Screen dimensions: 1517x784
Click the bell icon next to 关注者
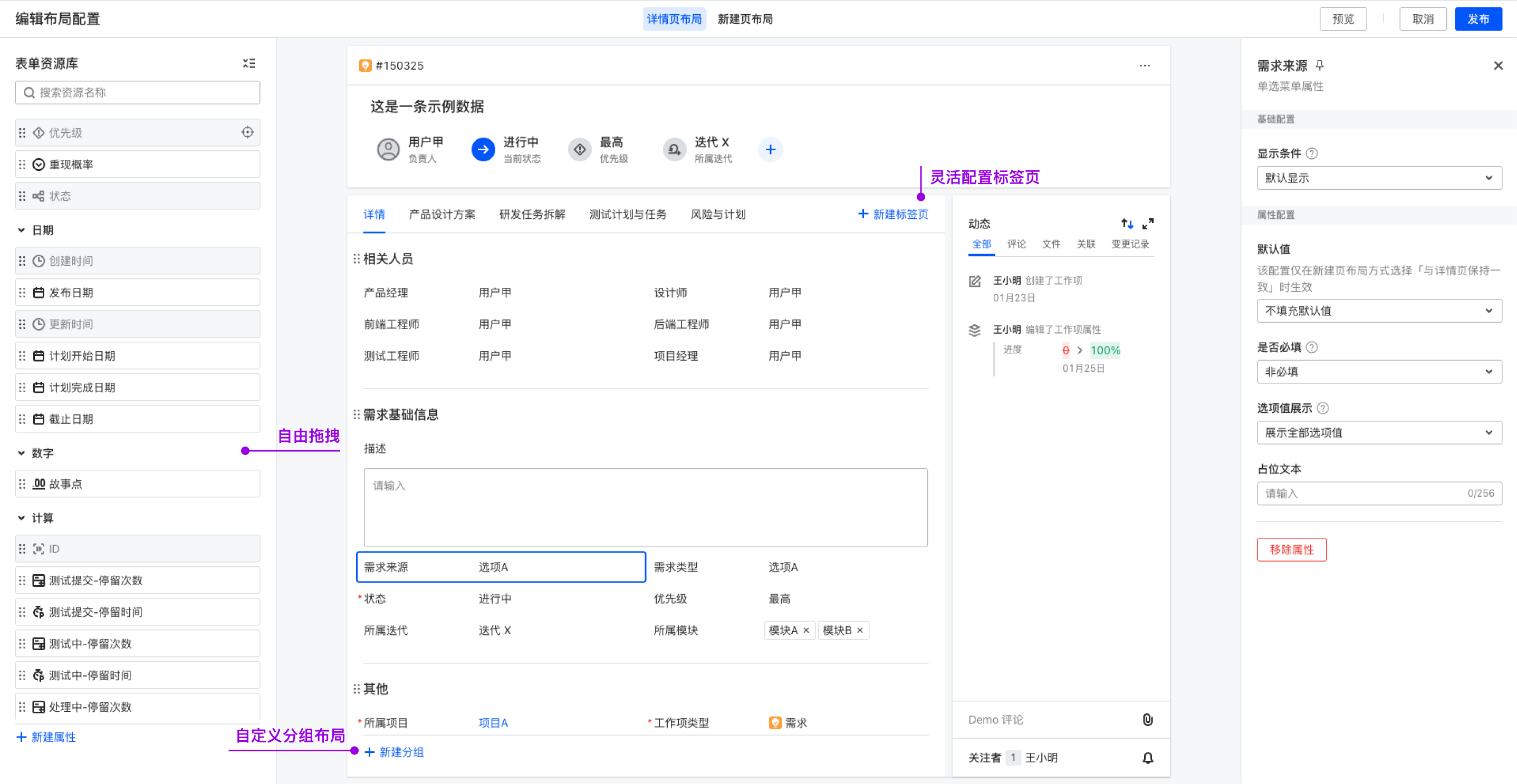(1148, 758)
